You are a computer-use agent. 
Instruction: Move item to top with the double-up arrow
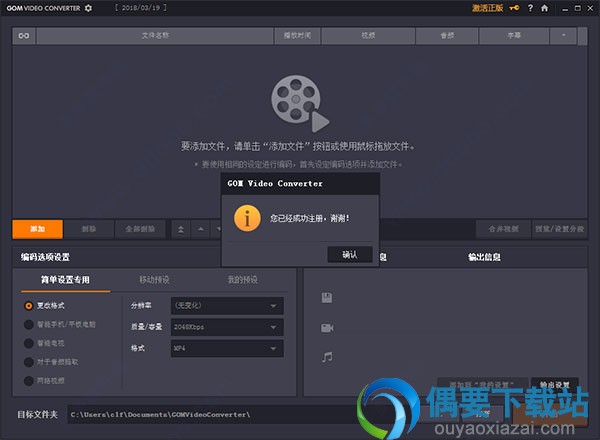pos(181,229)
